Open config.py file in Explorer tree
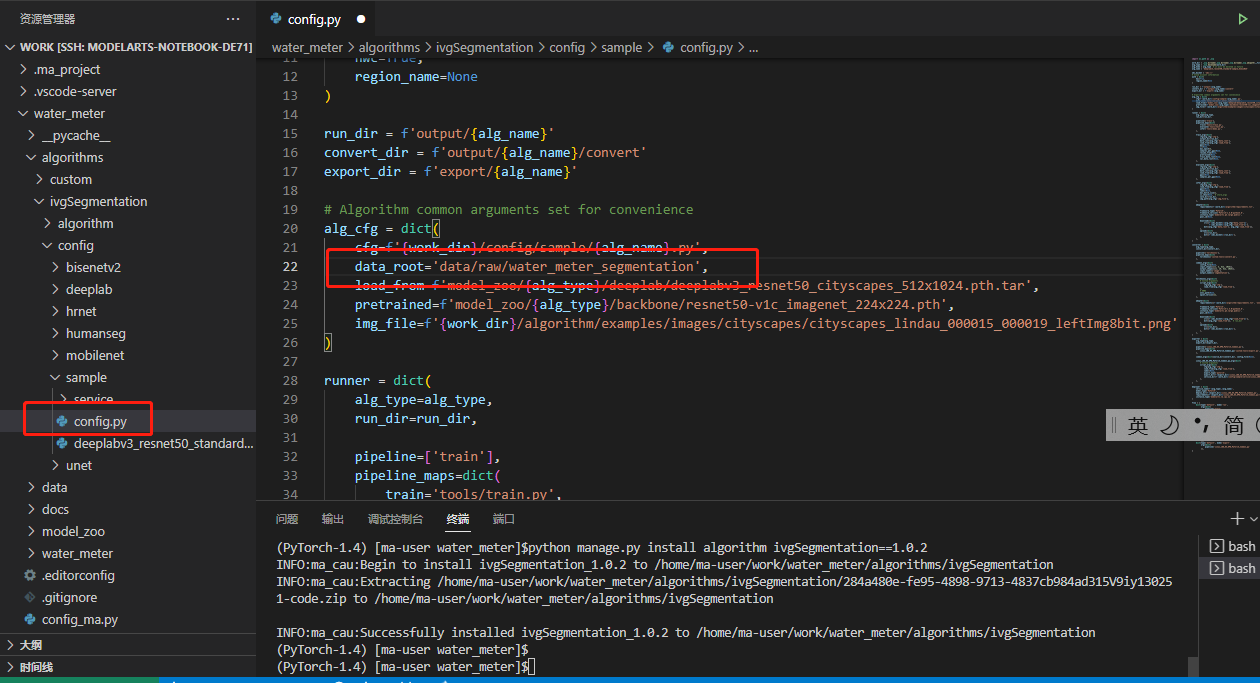 tap(128, 421)
